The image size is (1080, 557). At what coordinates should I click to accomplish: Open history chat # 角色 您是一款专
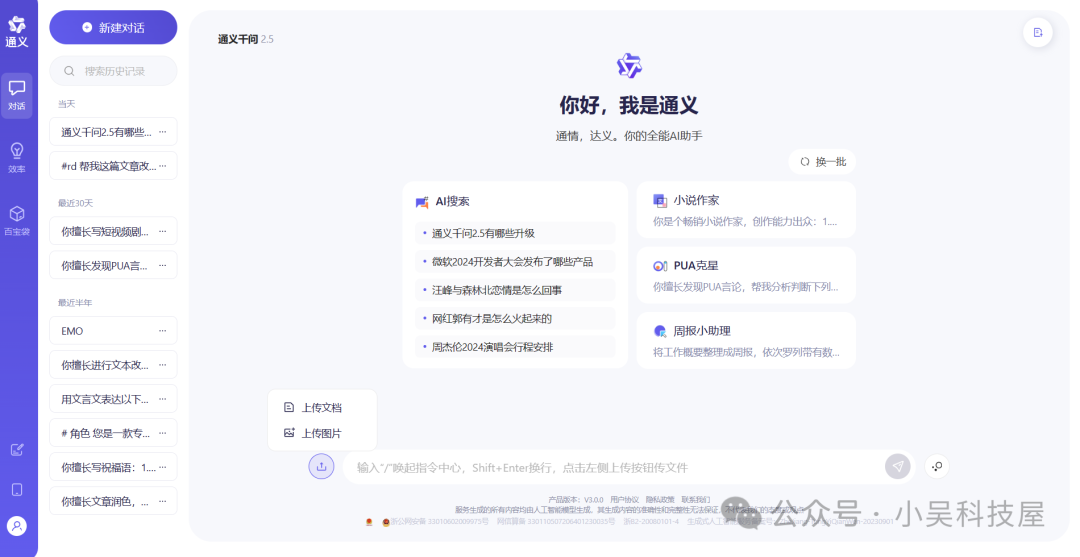(x=113, y=433)
